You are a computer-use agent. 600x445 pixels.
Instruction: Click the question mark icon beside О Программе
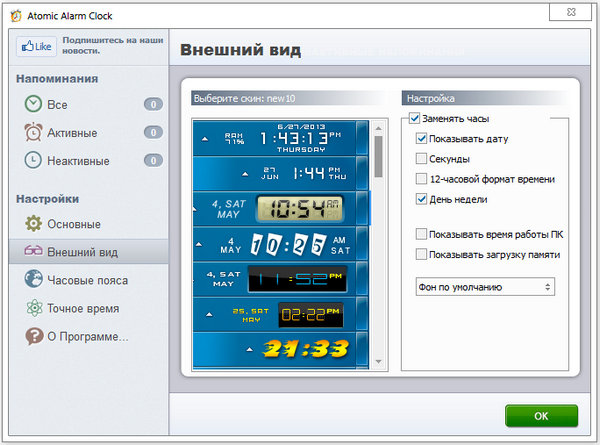tap(33, 336)
